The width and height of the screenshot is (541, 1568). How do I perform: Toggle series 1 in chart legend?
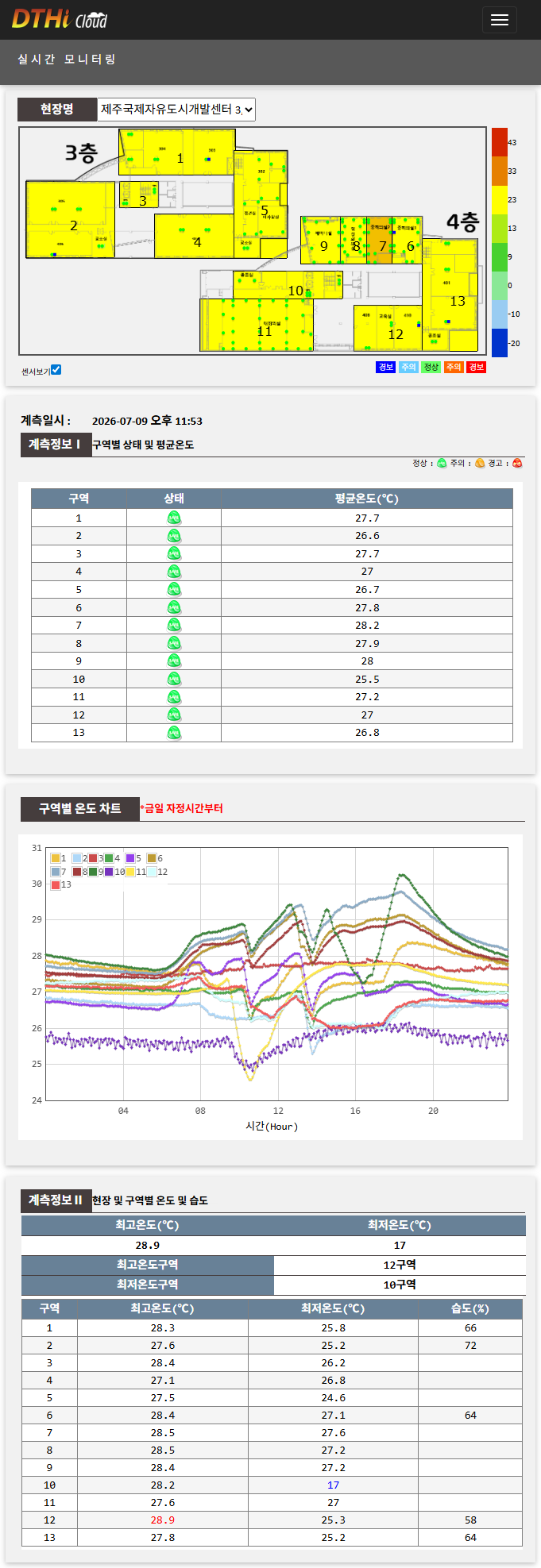(x=56, y=858)
